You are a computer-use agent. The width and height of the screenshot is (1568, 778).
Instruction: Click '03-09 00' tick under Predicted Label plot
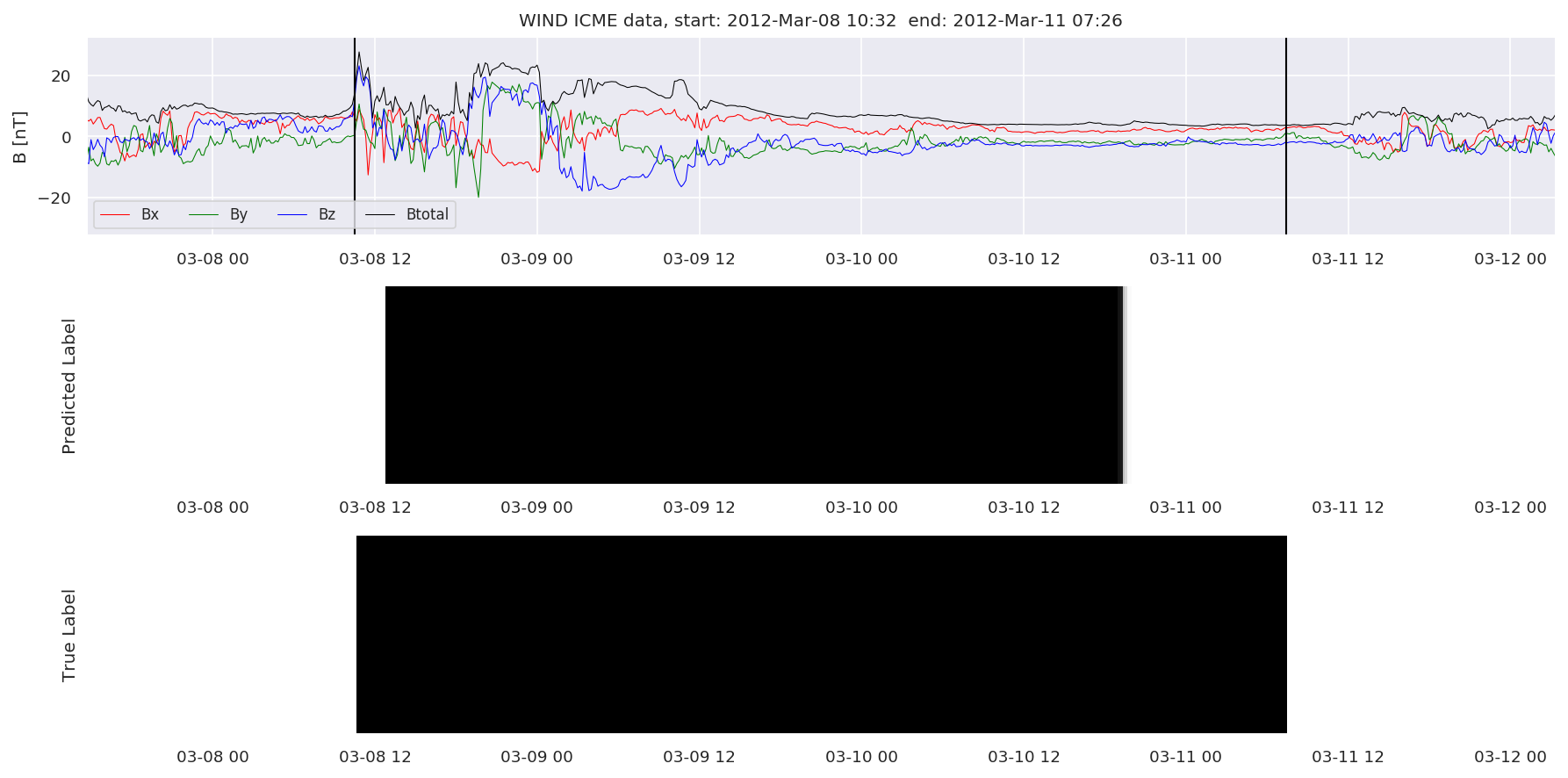tap(536, 508)
